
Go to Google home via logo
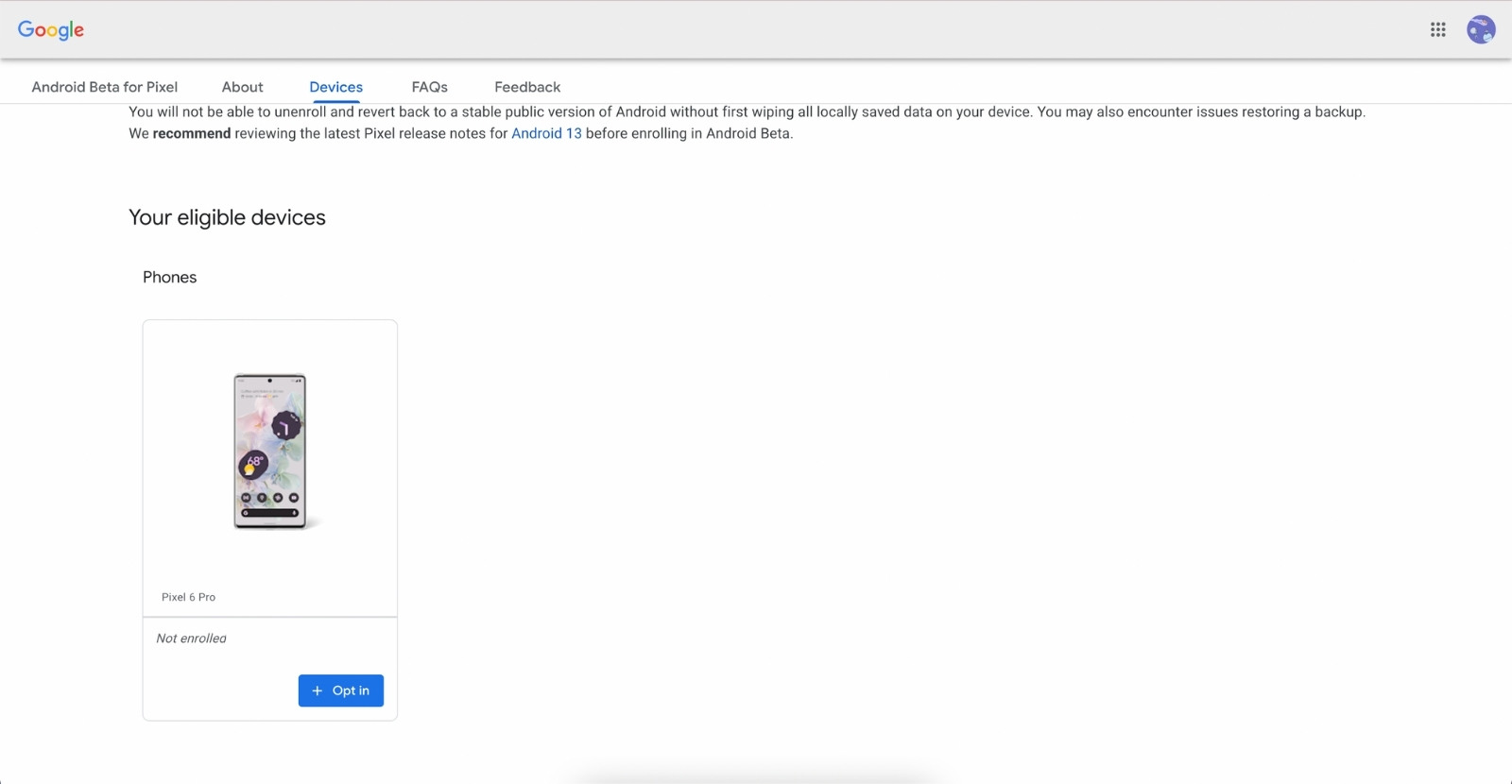click(x=51, y=30)
